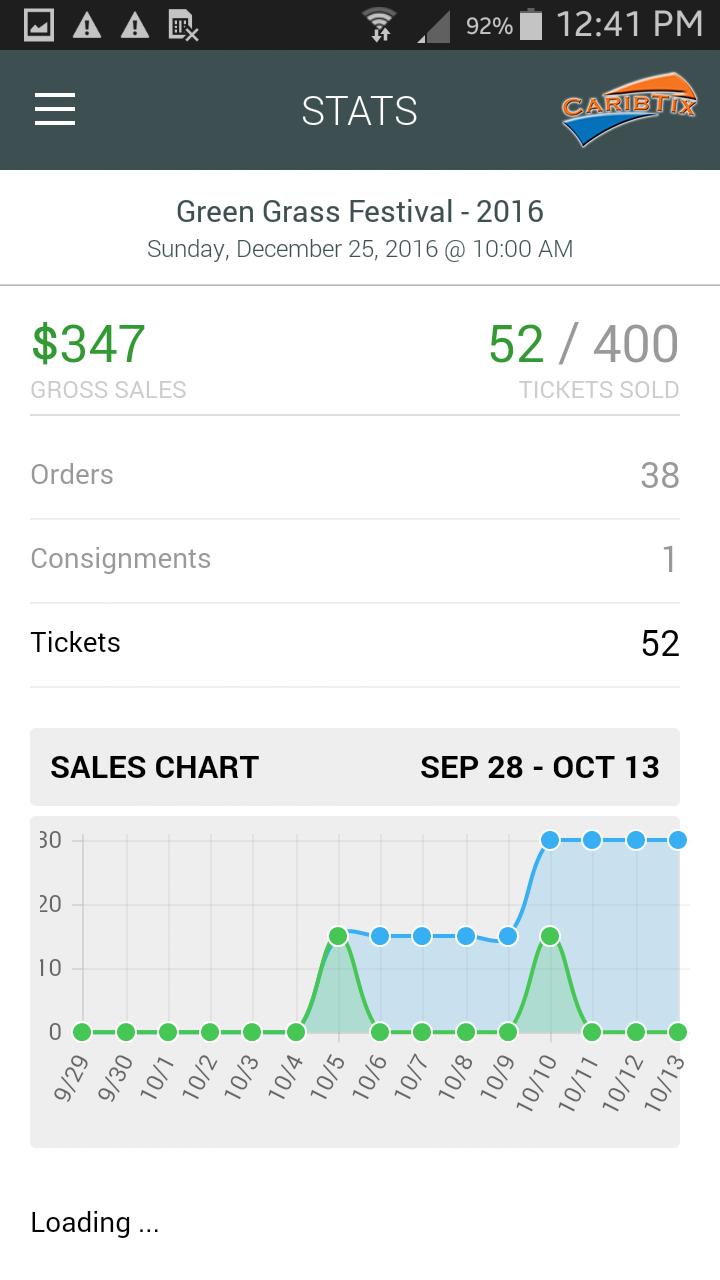Tap the green peak point at 10/10
Viewport: 720px width, 1280px height.
tap(549, 936)
